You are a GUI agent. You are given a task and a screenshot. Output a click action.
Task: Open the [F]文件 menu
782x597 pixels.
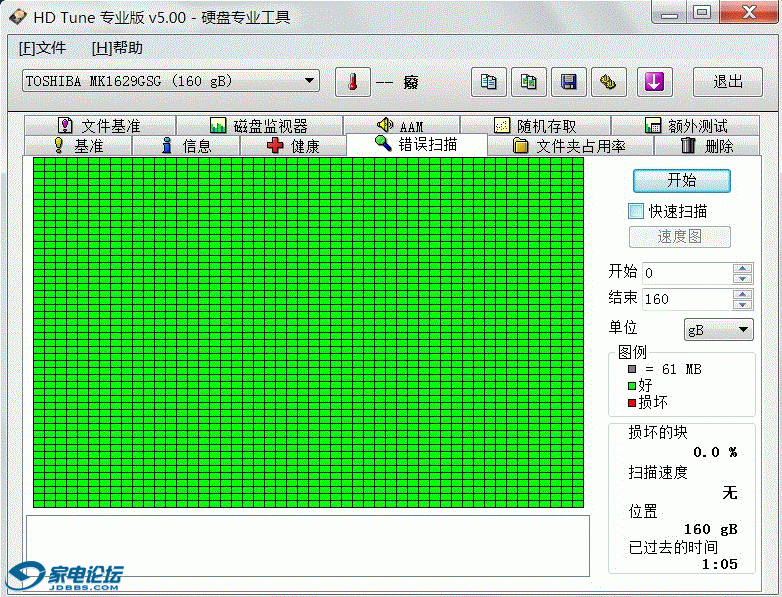[42, 48]
